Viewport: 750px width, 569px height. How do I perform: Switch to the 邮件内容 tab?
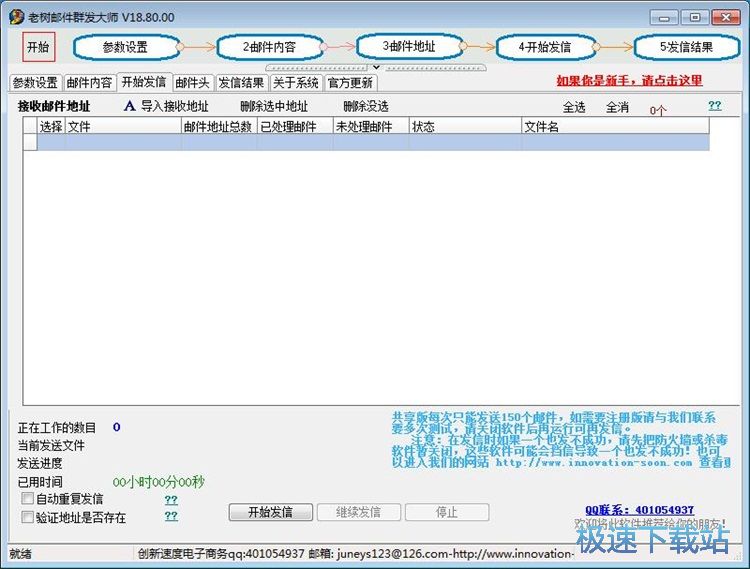click(x=89, y=83)
